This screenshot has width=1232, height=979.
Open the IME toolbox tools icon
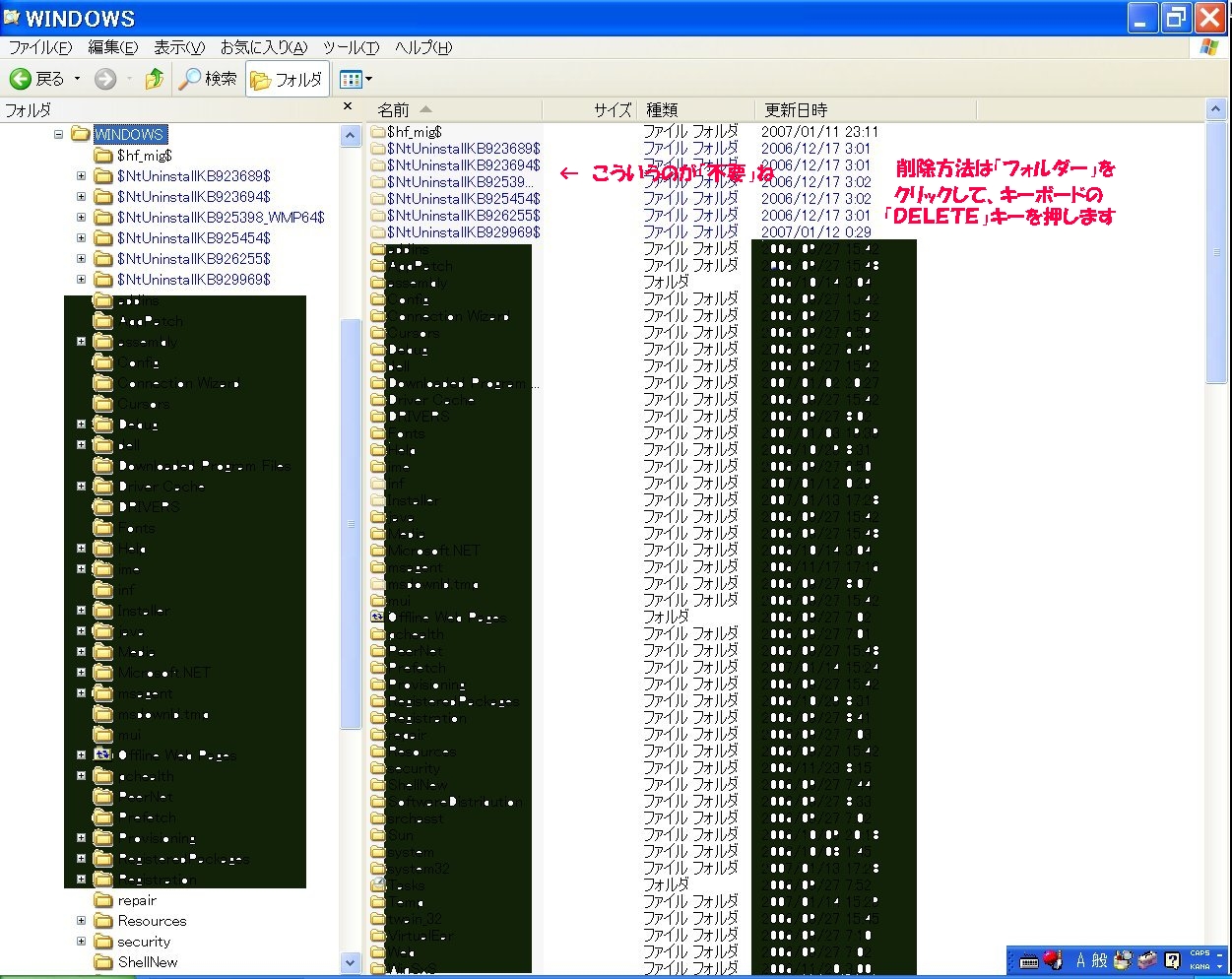[1147, 960]
